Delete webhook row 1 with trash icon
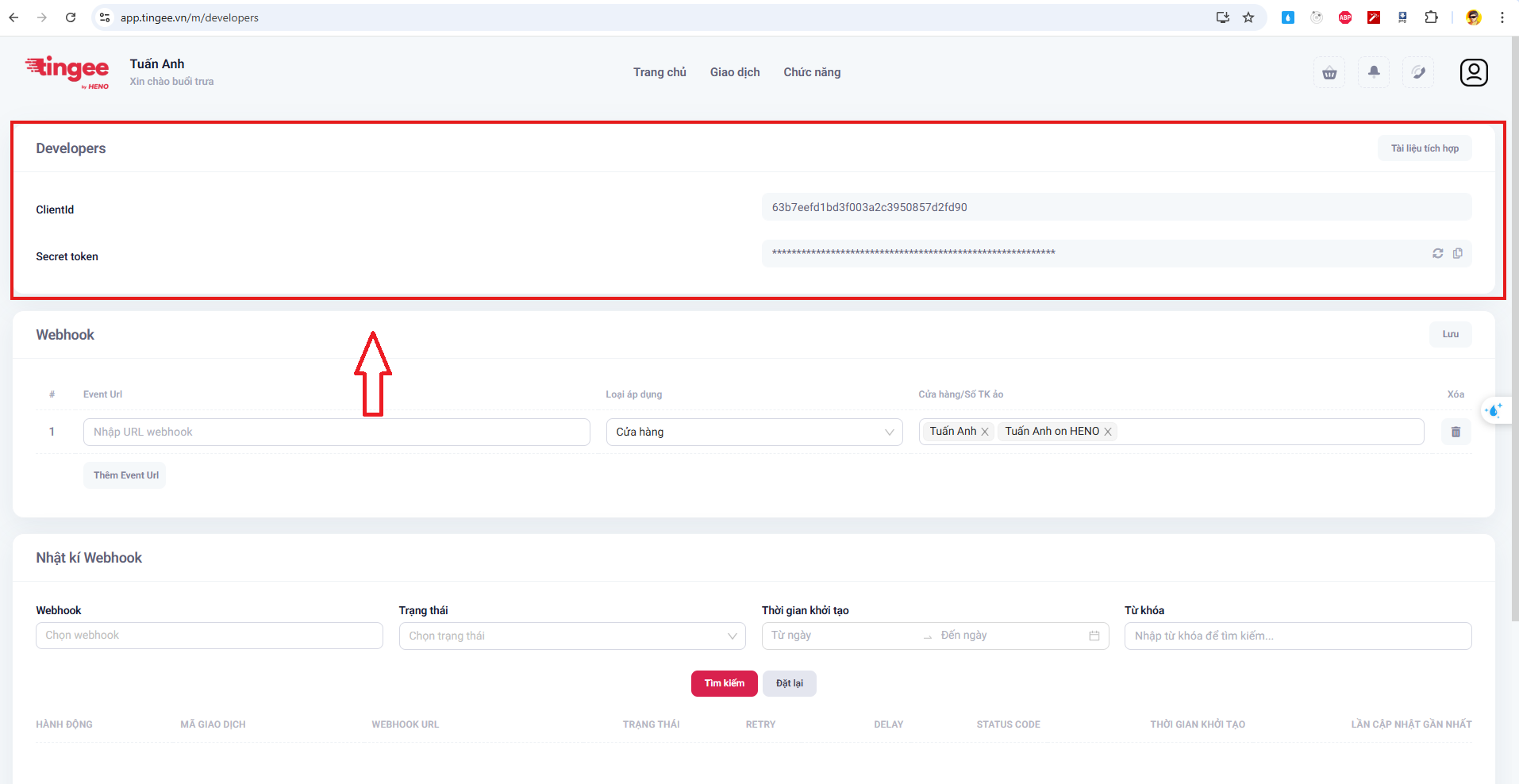Viewport: 1519px width, 784px height. point(1456,432)
